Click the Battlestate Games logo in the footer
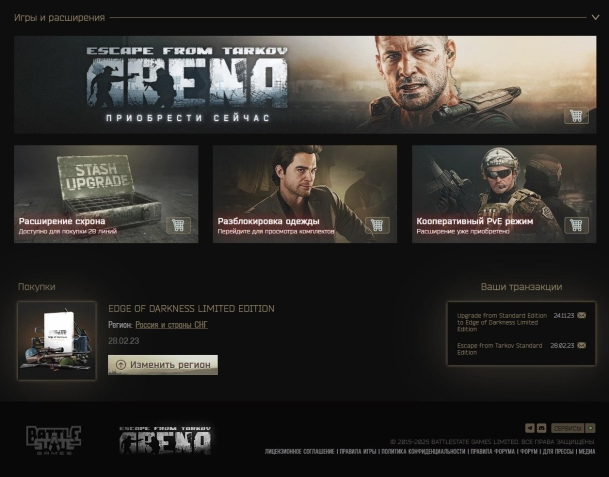The width and height of the screenshot is (609, 477). (54, 440)
